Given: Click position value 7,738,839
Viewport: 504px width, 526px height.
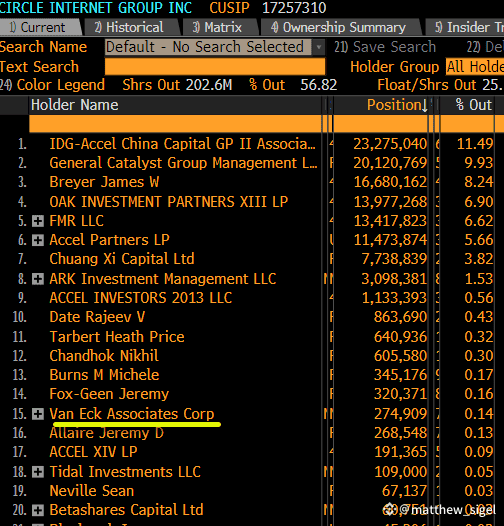Looking at the screenshot, I should 394,259.
